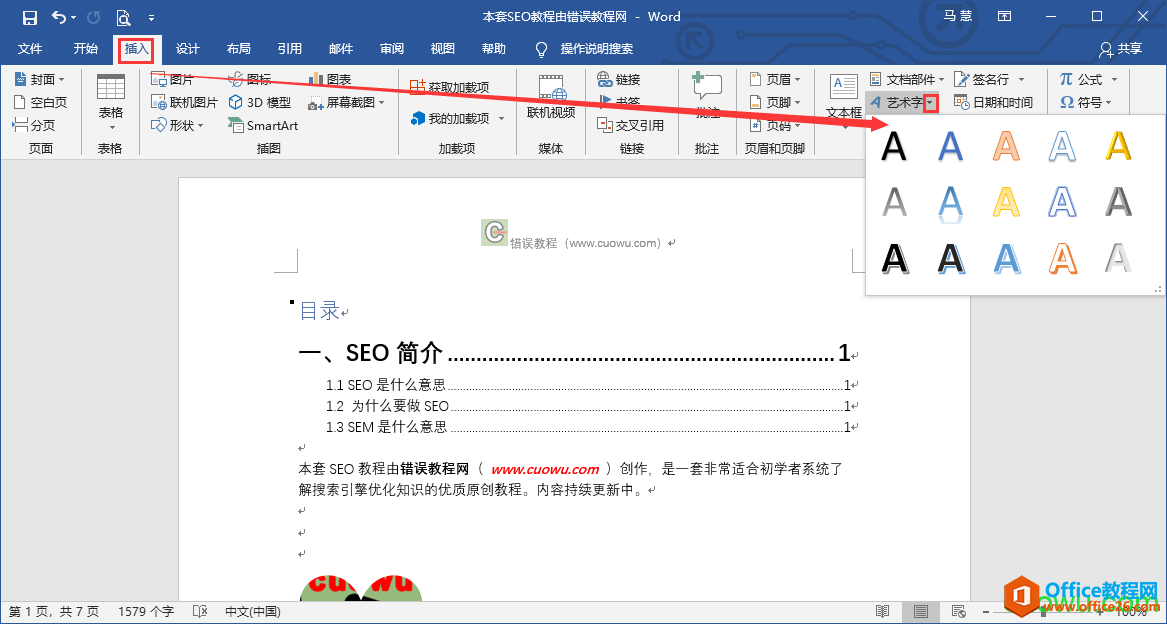Image resolution: width=1167 pixels, height=624 pixels.
Task: Insert a Table from the ribbon
Action: 111,103
